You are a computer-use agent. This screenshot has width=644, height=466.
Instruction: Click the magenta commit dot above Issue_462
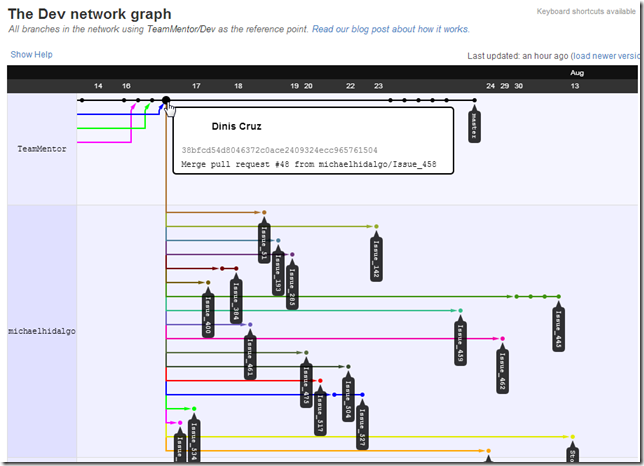tap(502, 339)
